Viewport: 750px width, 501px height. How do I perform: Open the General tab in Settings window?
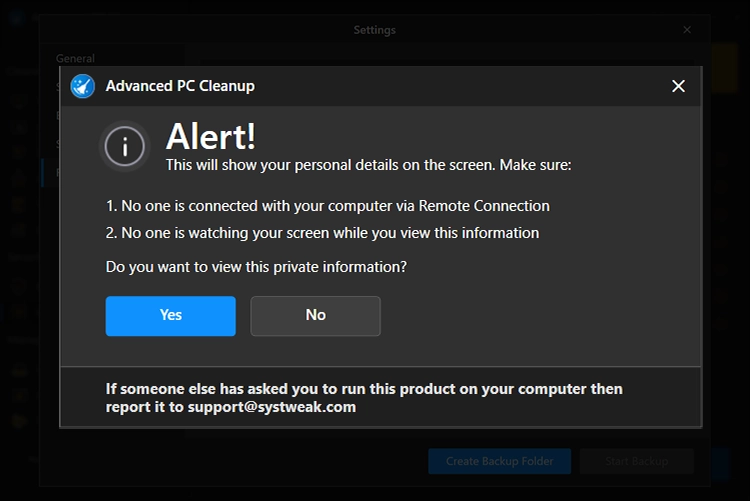75,58
